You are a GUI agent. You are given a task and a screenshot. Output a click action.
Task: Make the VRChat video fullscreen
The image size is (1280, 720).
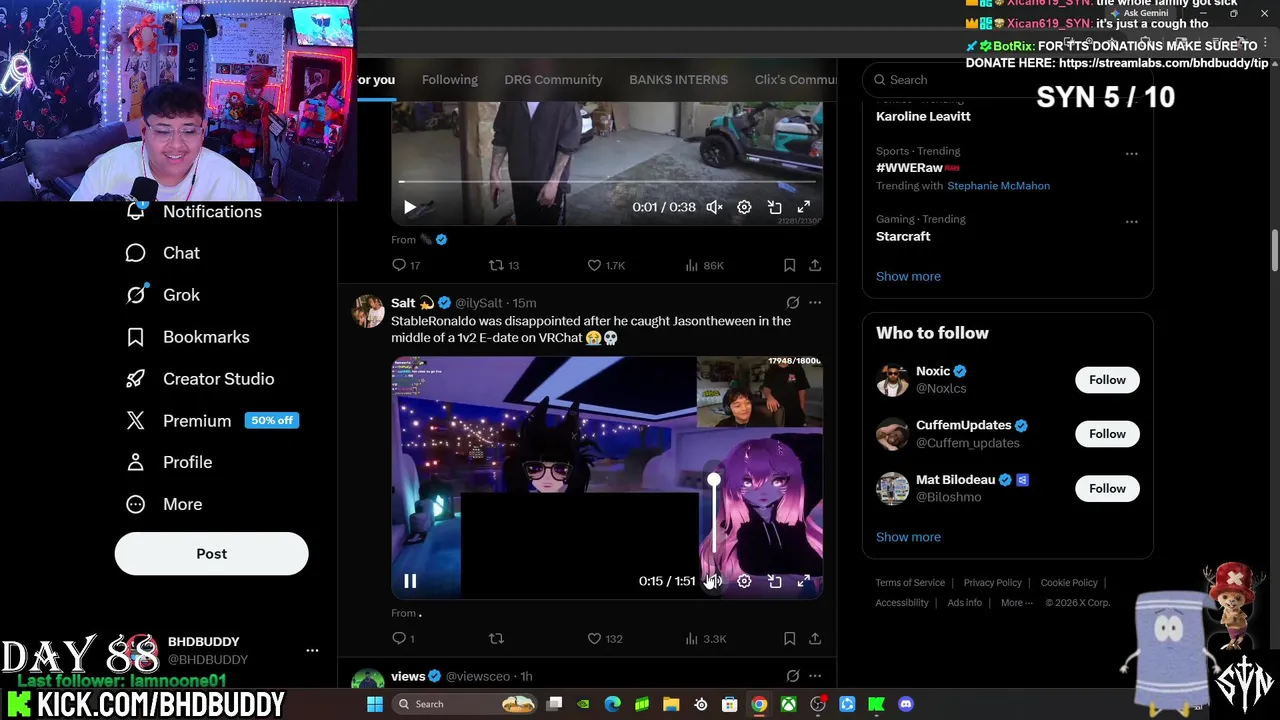[x=803, y=581]
